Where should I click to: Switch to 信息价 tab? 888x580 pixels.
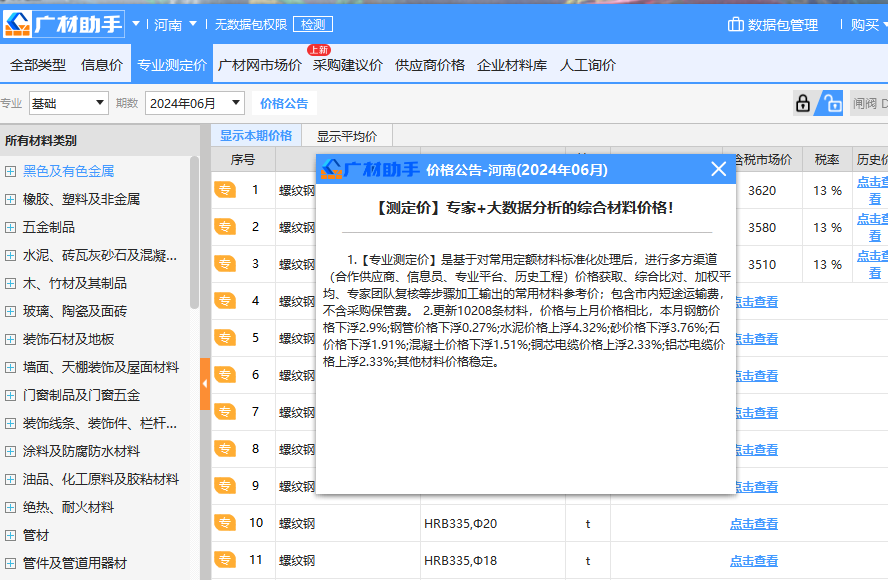(102, 65)
